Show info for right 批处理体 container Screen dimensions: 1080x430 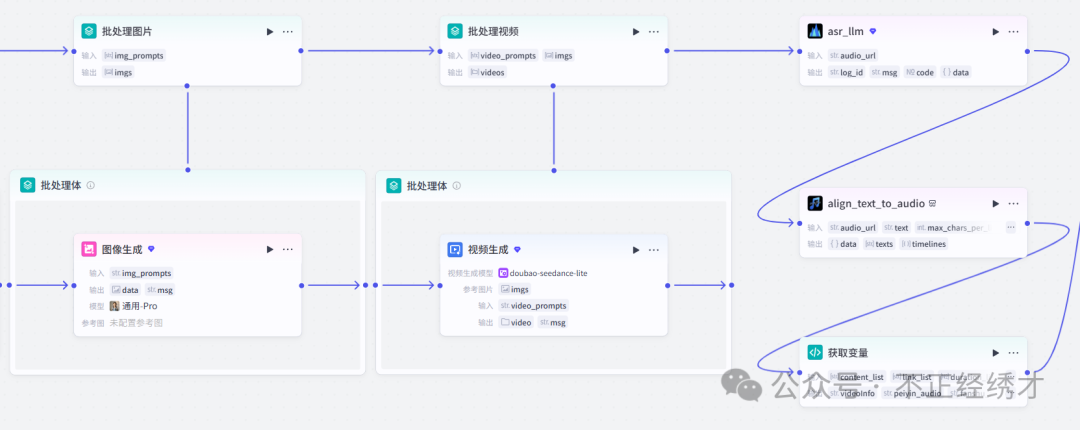pos(457,186)
